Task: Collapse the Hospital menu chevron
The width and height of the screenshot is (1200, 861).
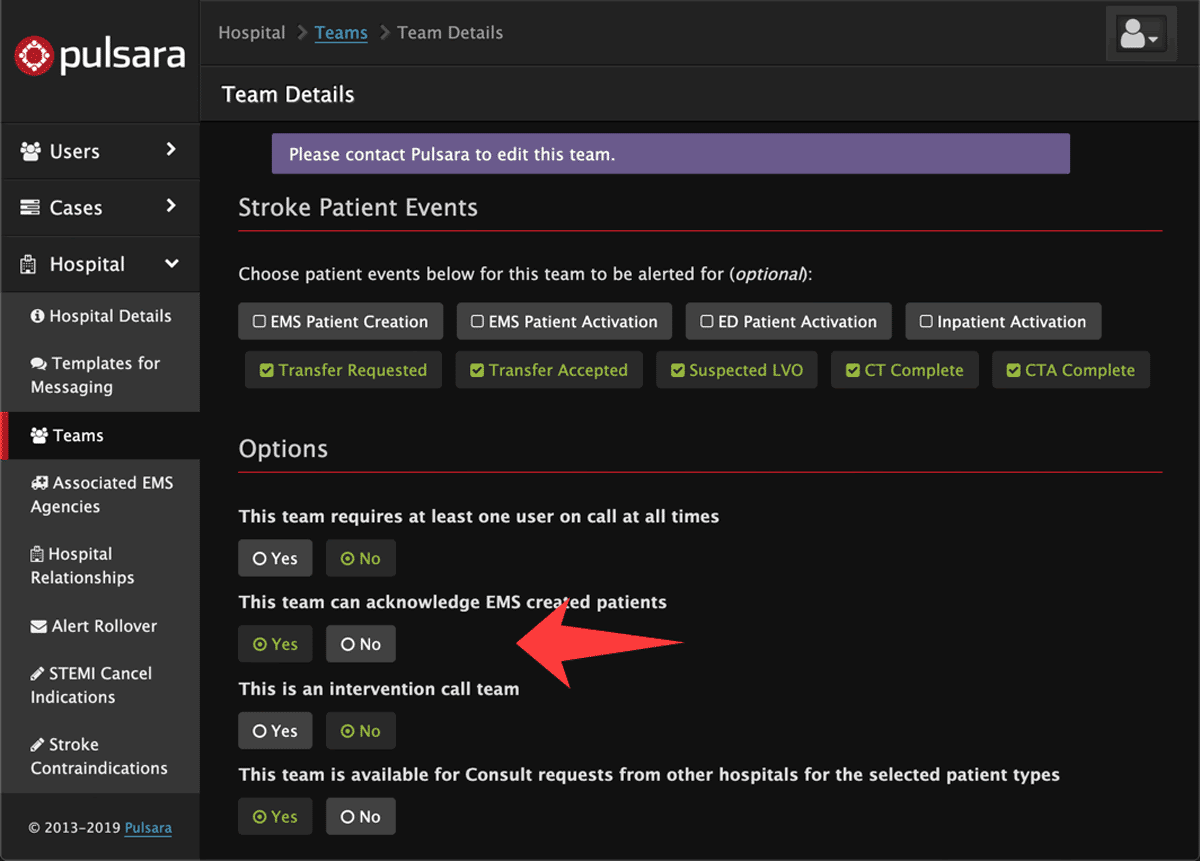Action: (171, 264)
